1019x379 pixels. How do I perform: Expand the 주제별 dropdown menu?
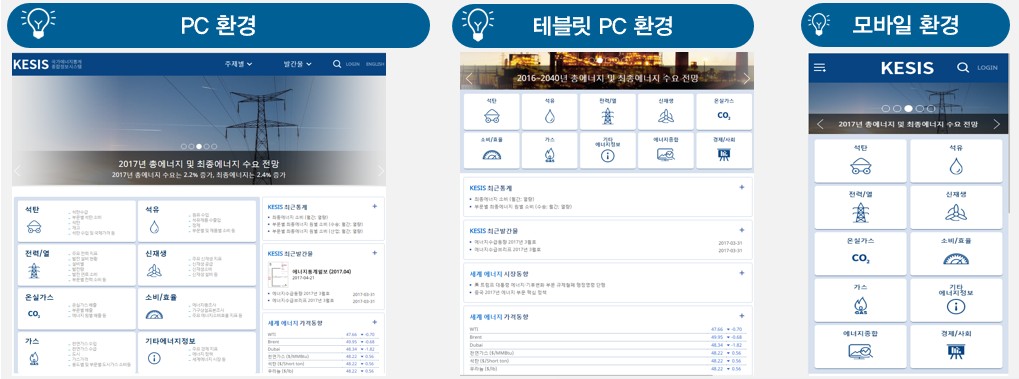click(239, 64)
